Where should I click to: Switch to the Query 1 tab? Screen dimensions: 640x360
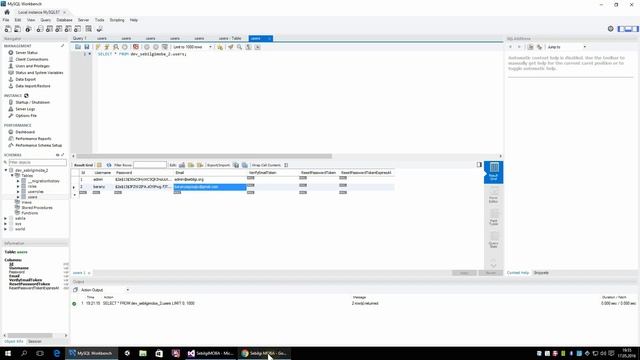(80, 38)
